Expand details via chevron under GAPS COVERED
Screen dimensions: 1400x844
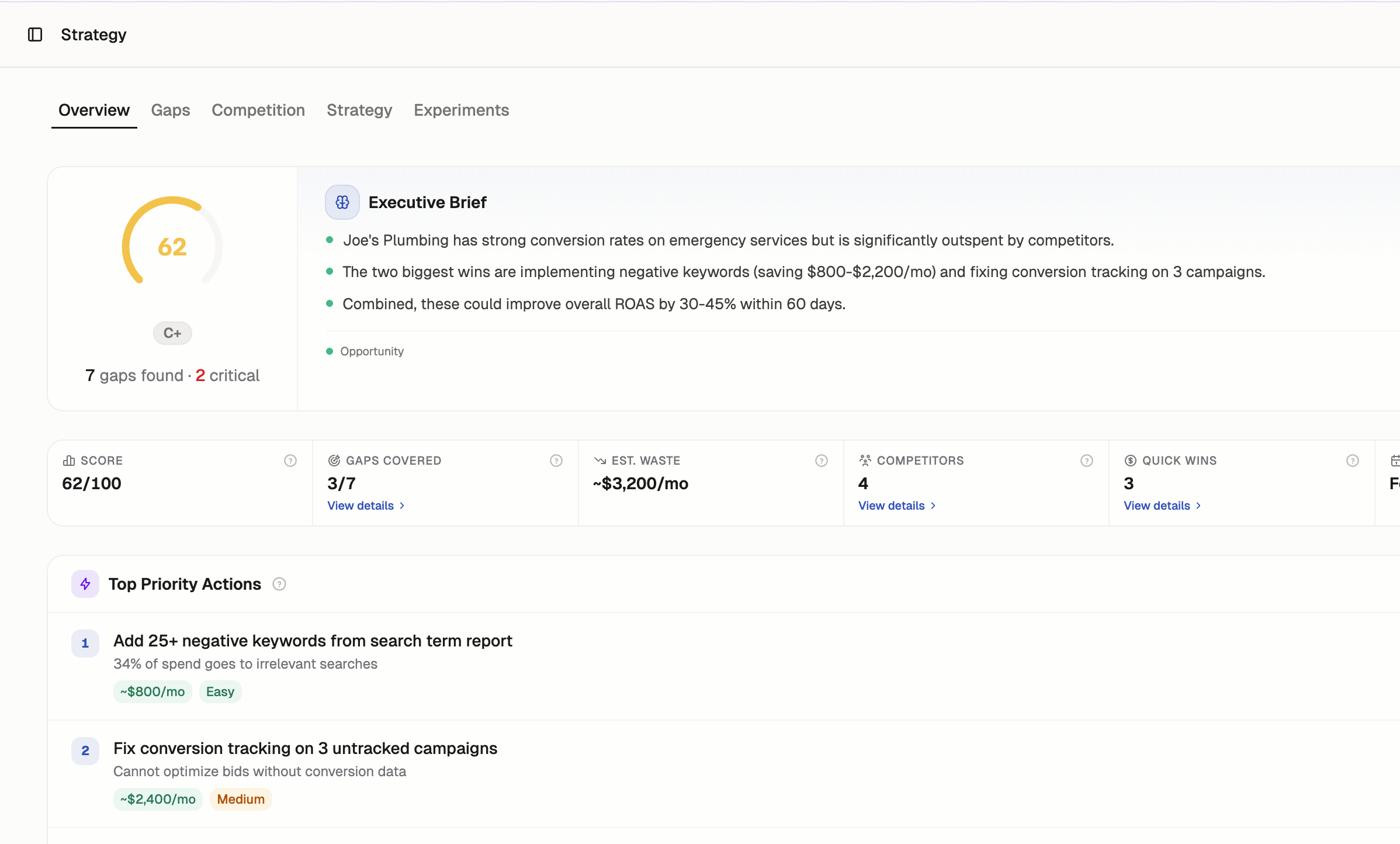click(x=402, y=506)
